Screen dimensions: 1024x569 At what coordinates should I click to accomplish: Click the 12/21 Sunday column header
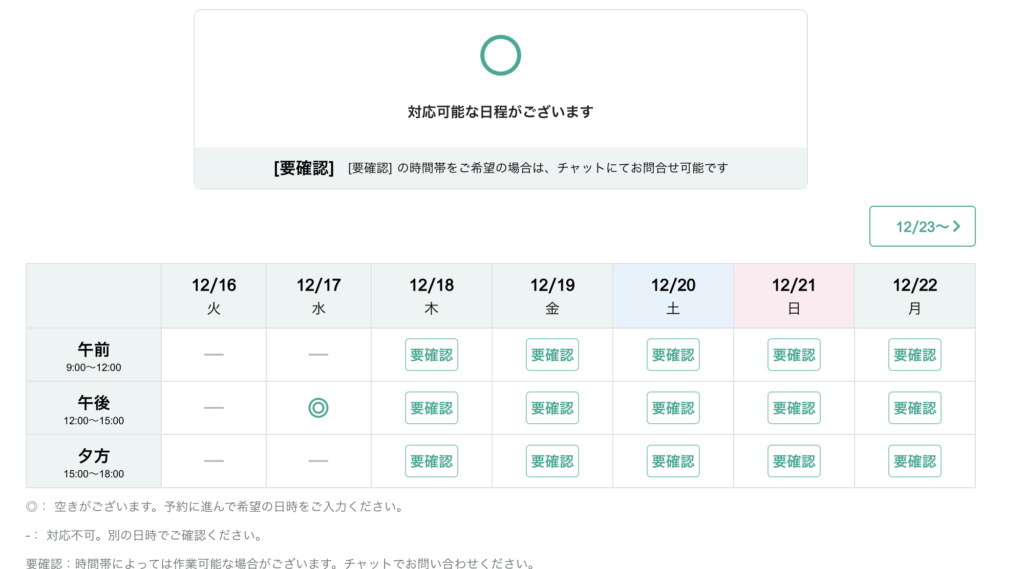coord(794,296)
